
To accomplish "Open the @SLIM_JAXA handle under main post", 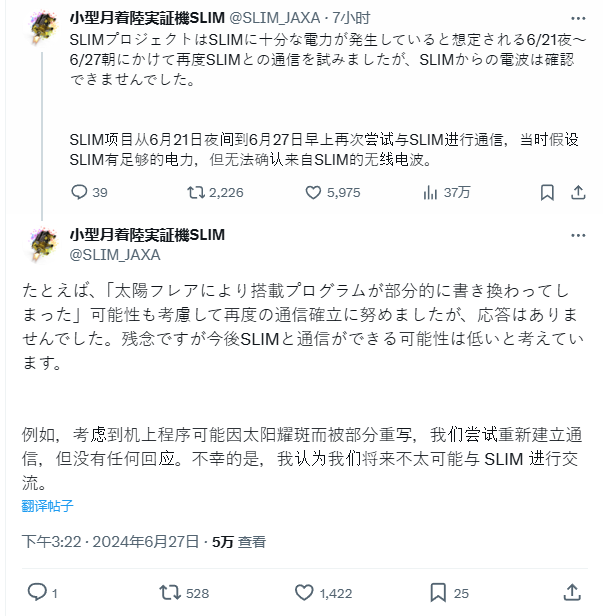I will click(x=115, y=254).
